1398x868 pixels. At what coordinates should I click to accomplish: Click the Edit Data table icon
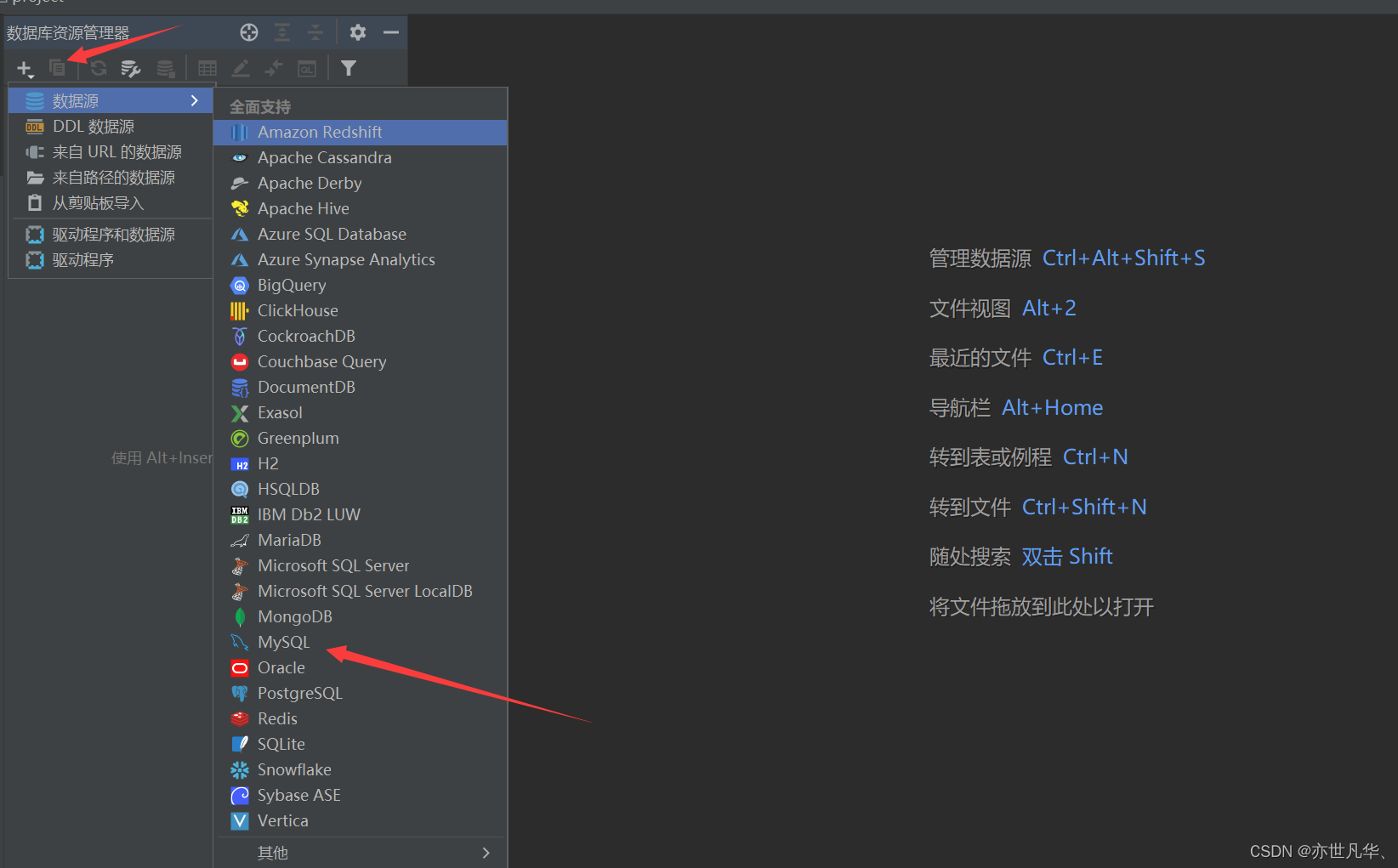pos(207,68)
